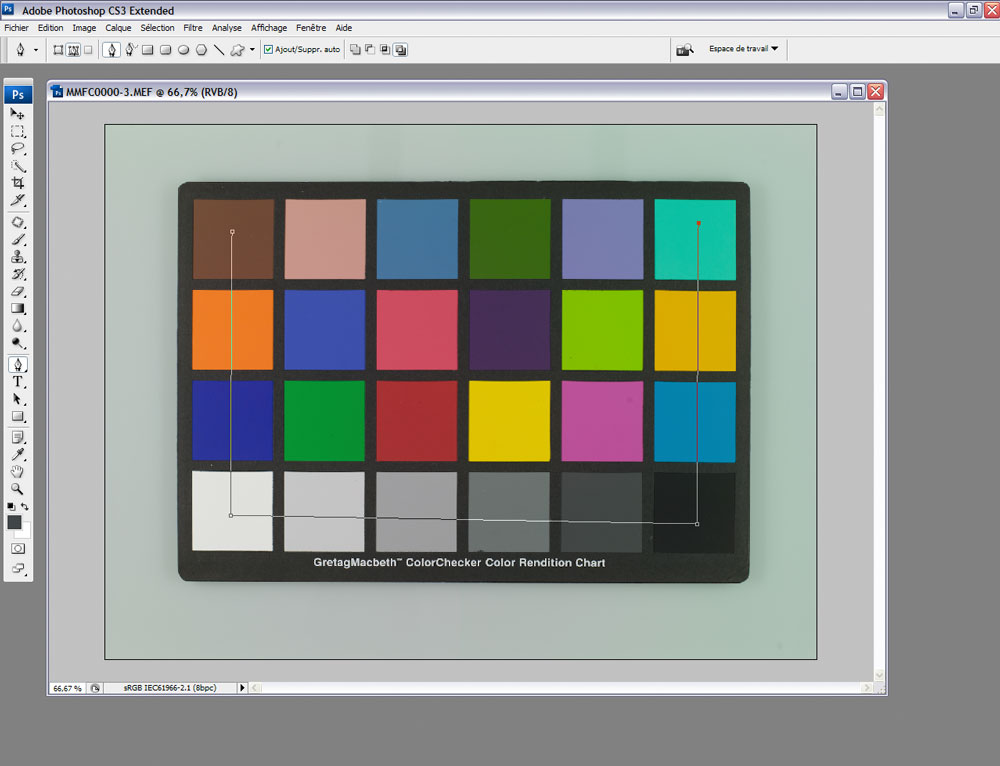Screen dimensions: 1000x766
Task: Select the Eraser tool
Action: tap(17, 291)
